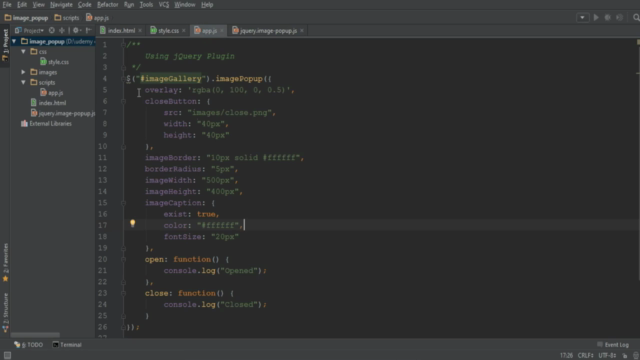Open the Event Log
The width and height of the screenshot is (640, 360).
[x=613, y=345]
